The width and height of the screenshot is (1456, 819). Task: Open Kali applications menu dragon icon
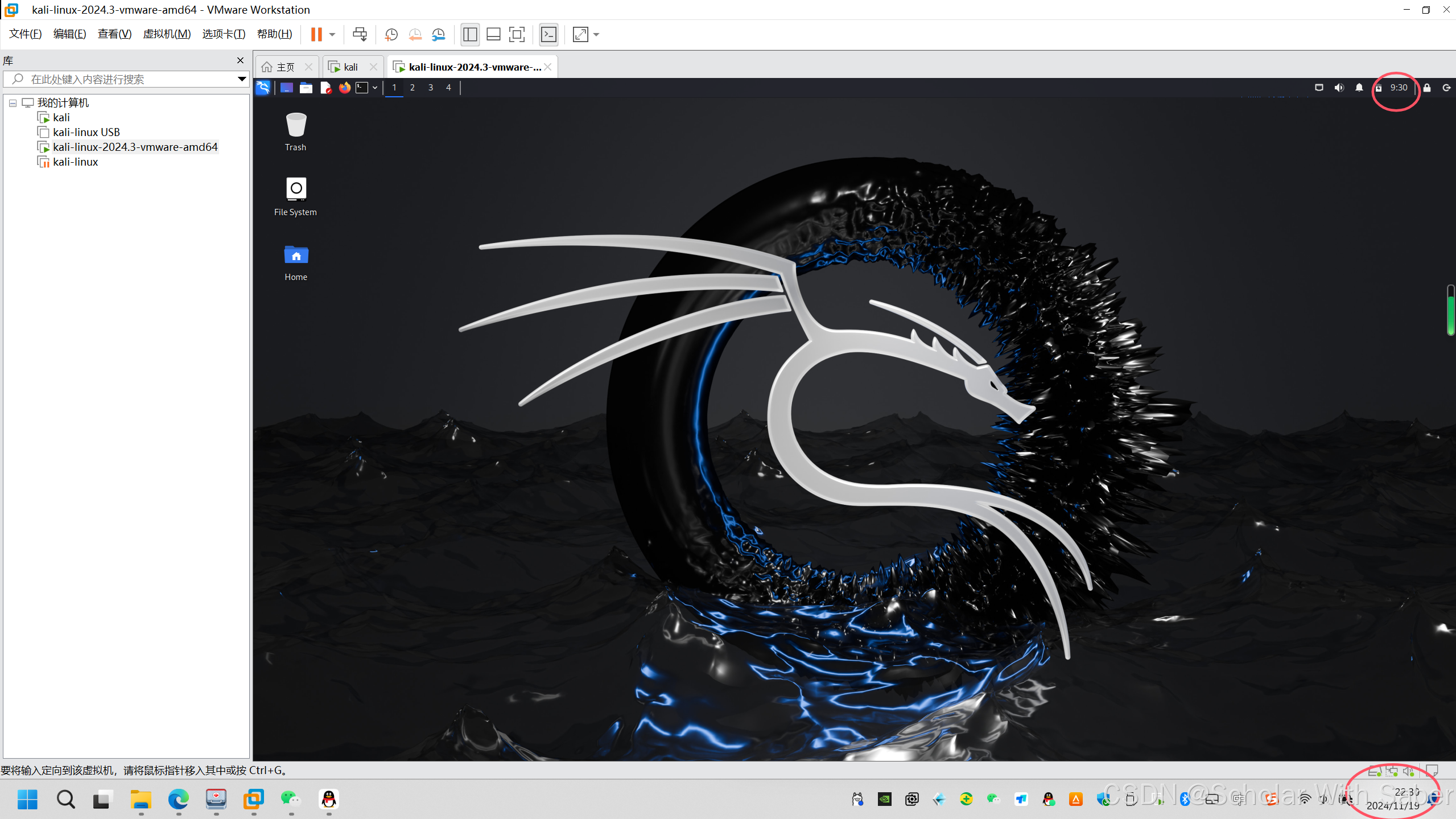click(263, 88)
